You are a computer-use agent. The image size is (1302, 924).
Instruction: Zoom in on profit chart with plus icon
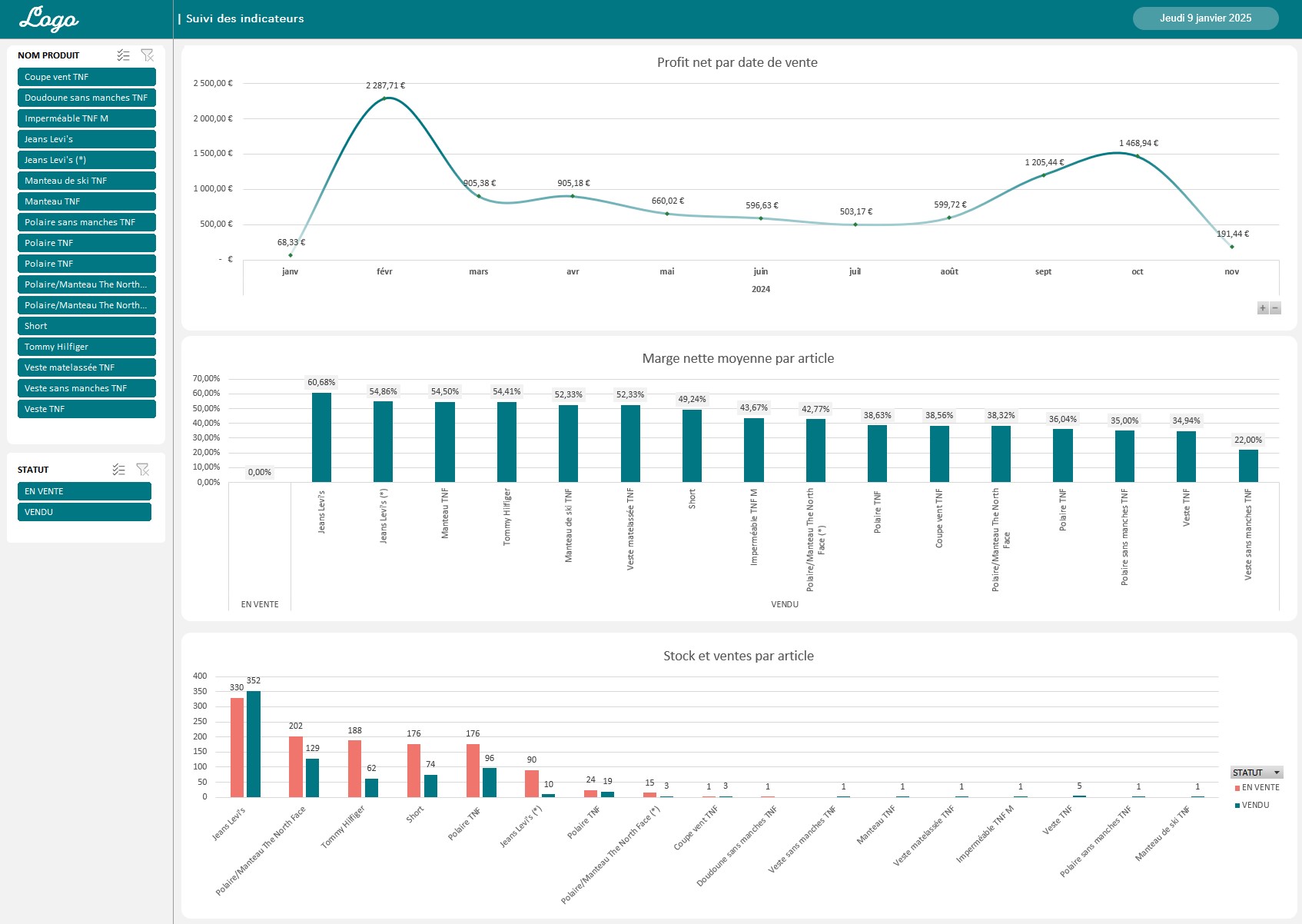1263,309
